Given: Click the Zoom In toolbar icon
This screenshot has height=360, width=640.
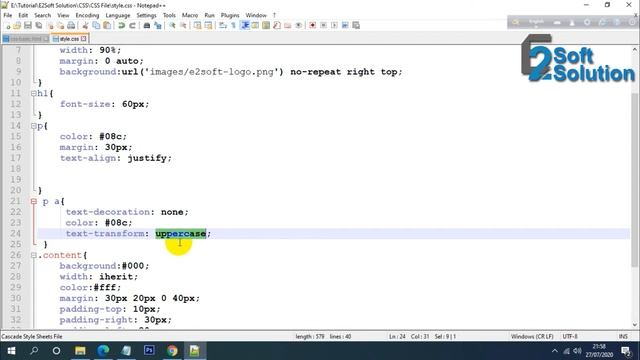Looking at the screenshot, I should [x=172, y=25].
